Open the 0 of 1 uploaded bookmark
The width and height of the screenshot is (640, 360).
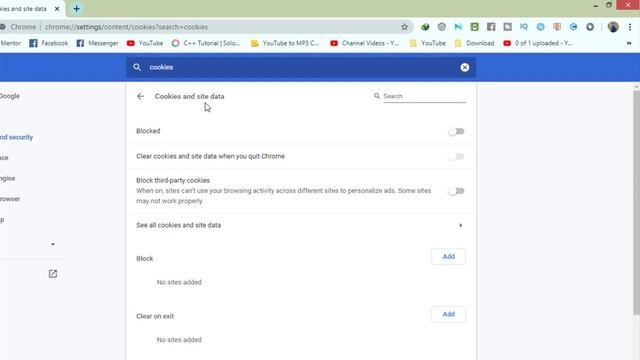[x=538, y=43]
